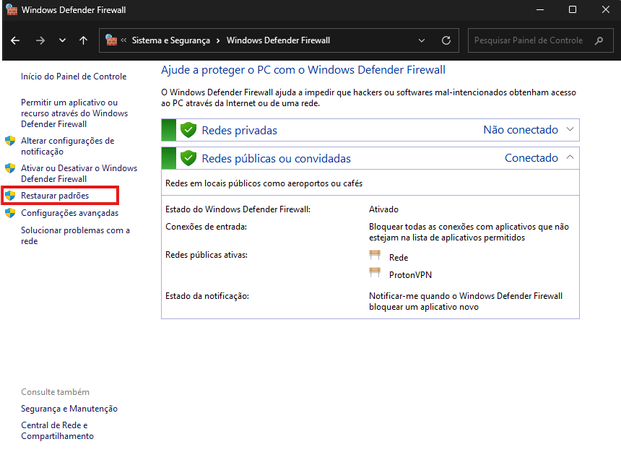Click shield icon beside Restaurar padrões
The height and width of the screenshot is (452, 621).
click(10, 195)
